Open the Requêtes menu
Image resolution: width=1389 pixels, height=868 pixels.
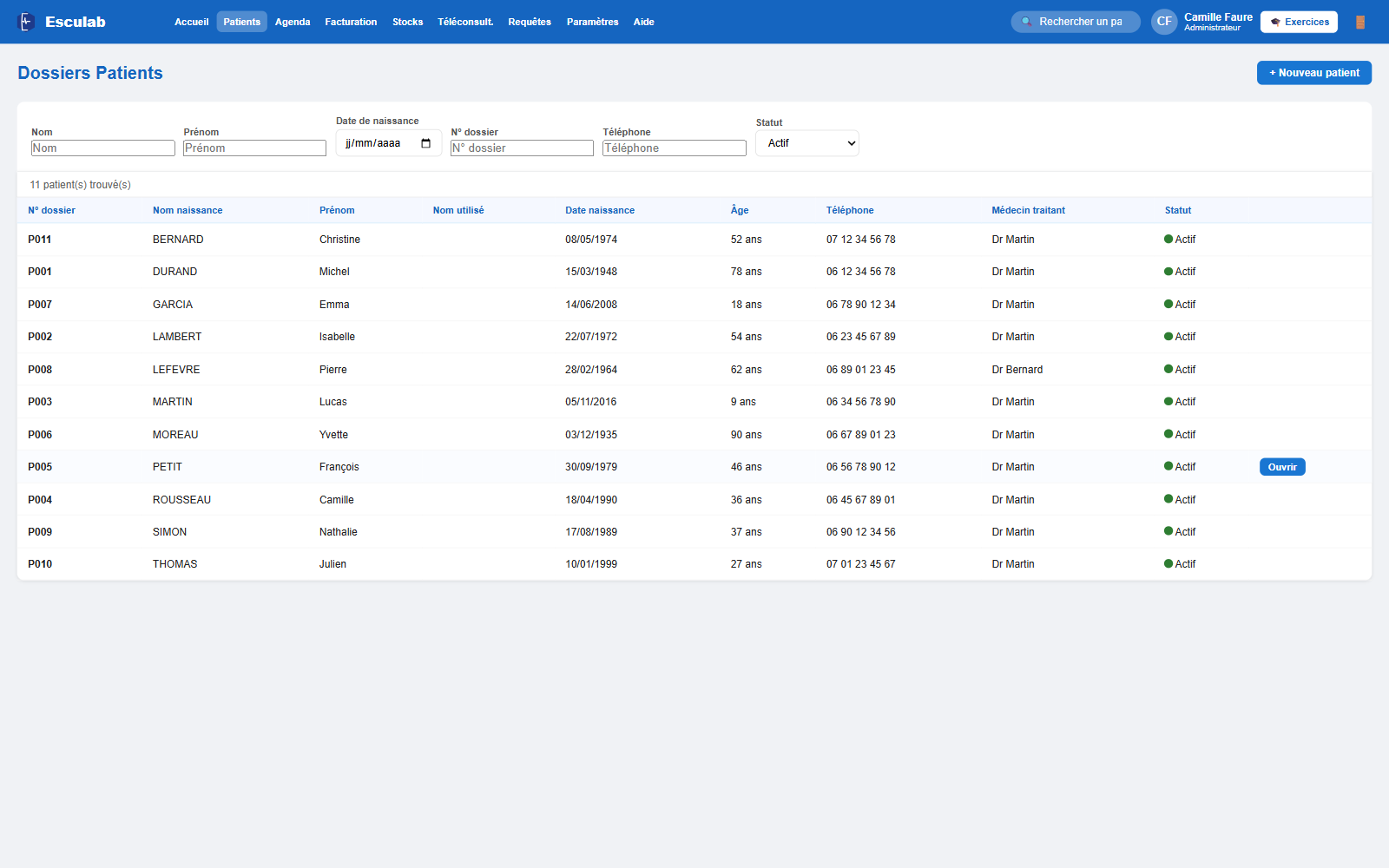530,22
